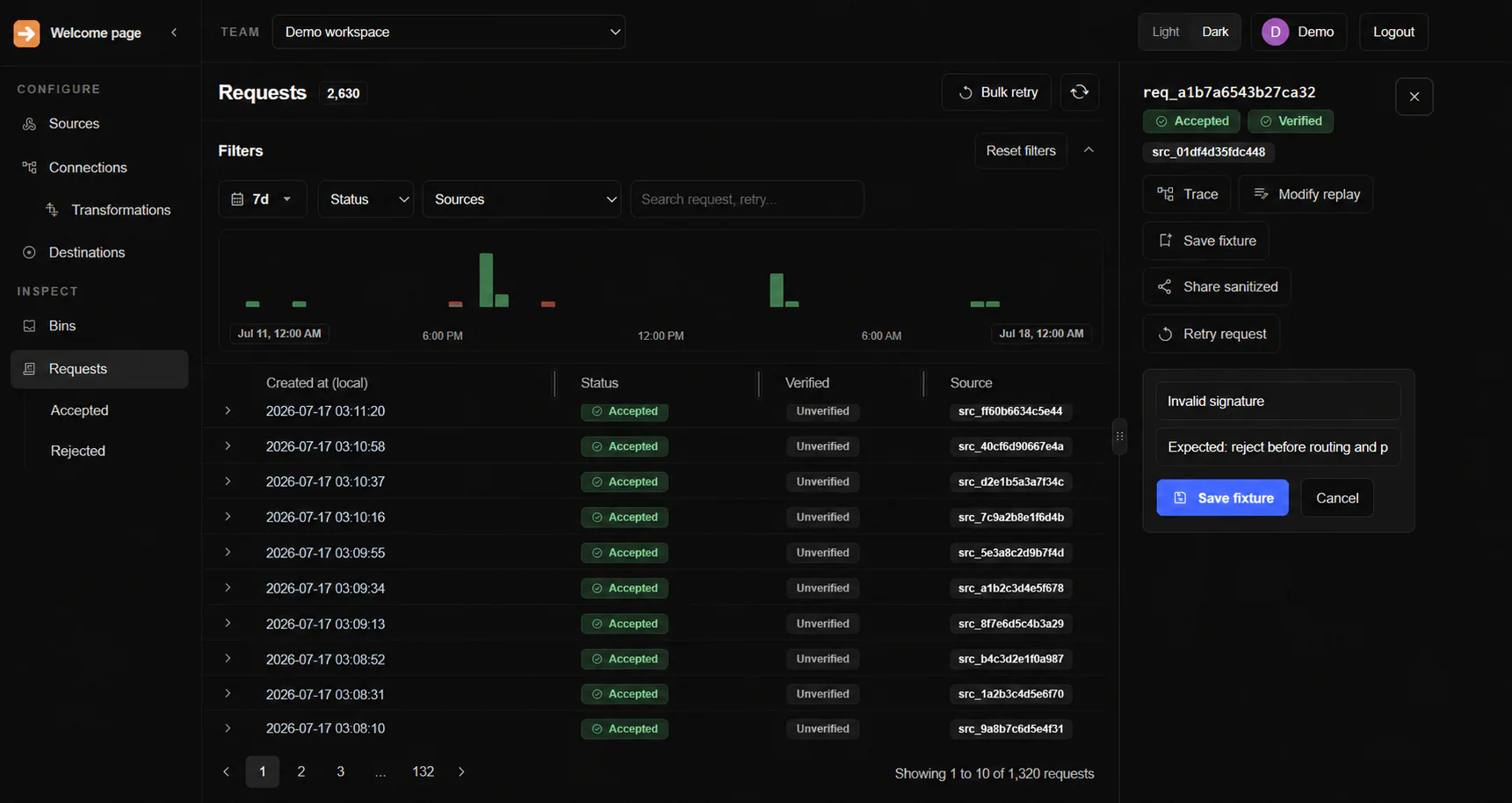Go to page 132

coord(423,771)
